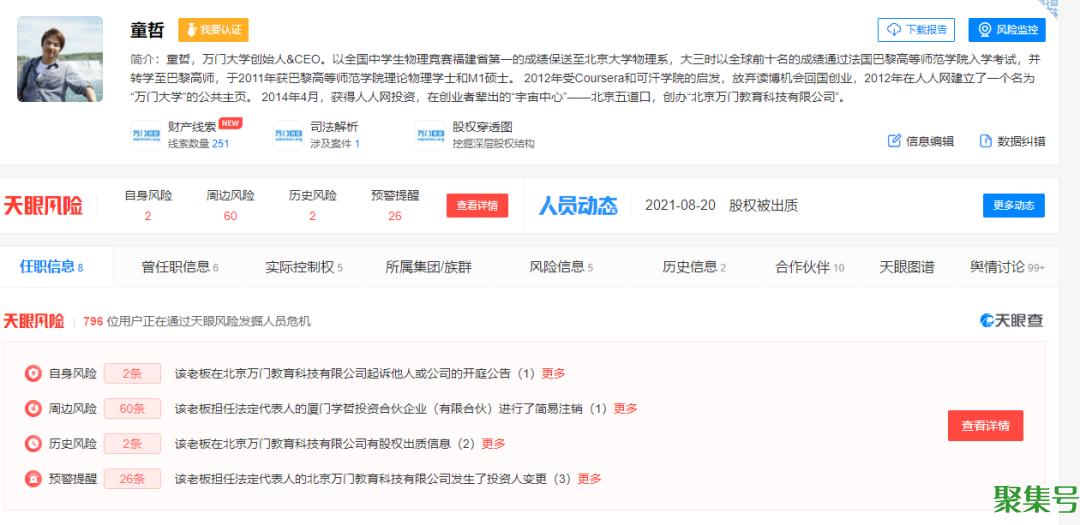Click the orange 我要认证 badge
The width and height of the screenshot is (1080, 525).
[x=213, y=30]
